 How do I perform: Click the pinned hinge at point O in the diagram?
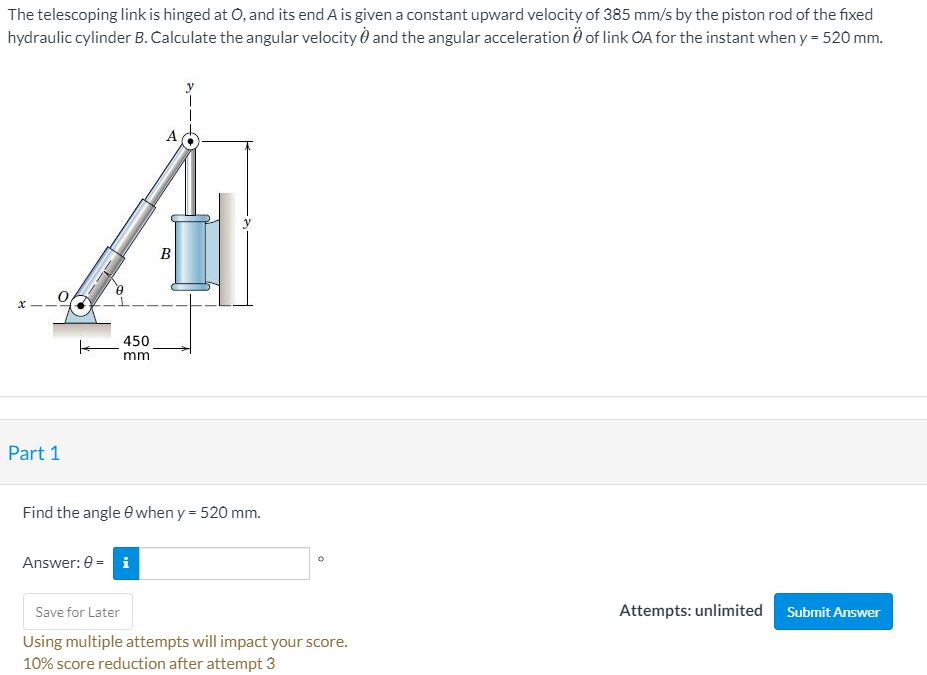(81, 303)
